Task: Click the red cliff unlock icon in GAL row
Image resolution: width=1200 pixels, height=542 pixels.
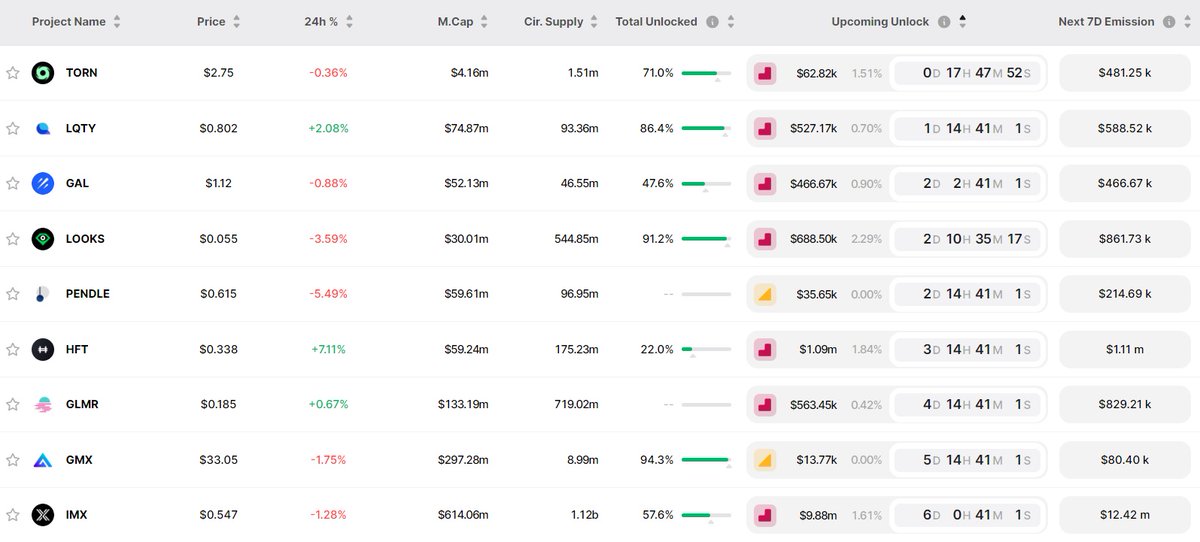Action: pos(764,183)
